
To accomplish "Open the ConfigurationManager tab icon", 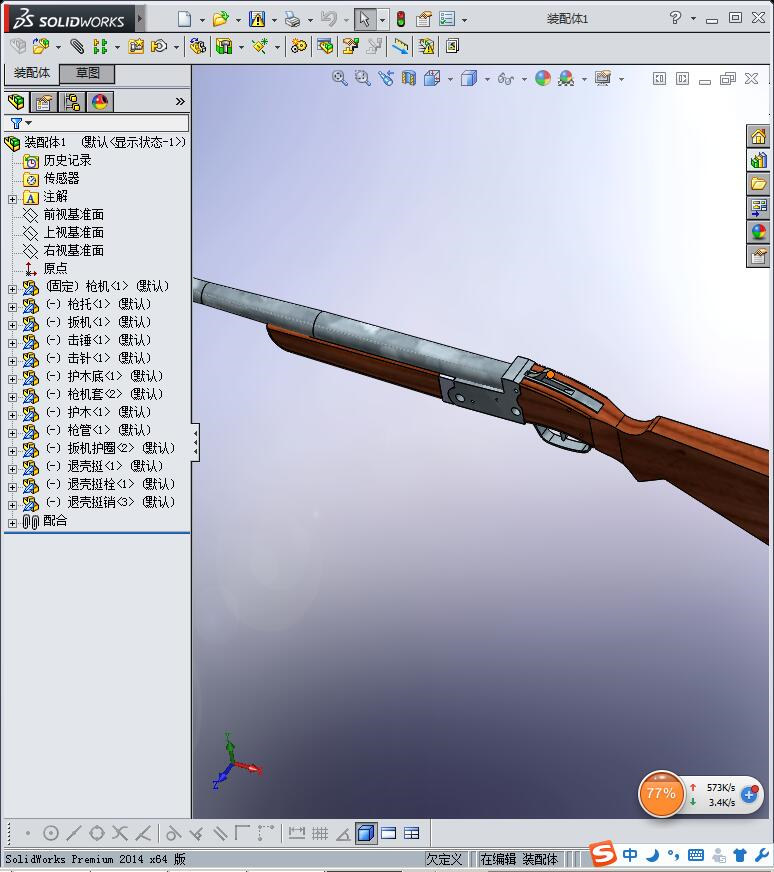I will [72, 102].
